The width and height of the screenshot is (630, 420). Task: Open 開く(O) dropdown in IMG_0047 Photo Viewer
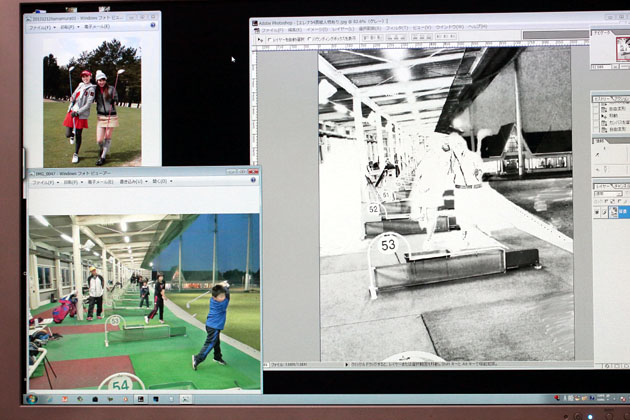tap(162, 181)
